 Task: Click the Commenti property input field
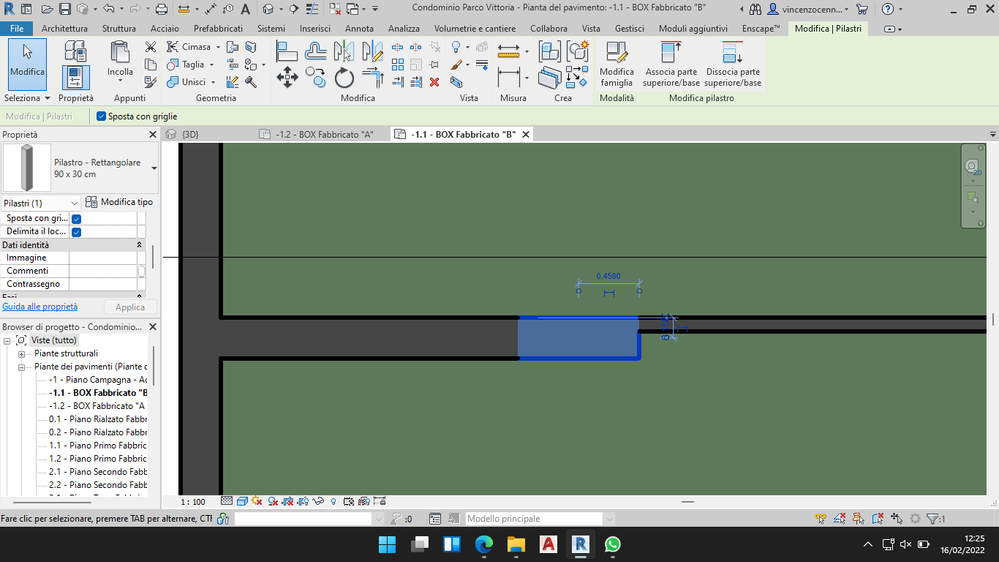click(x=103, y=271)
